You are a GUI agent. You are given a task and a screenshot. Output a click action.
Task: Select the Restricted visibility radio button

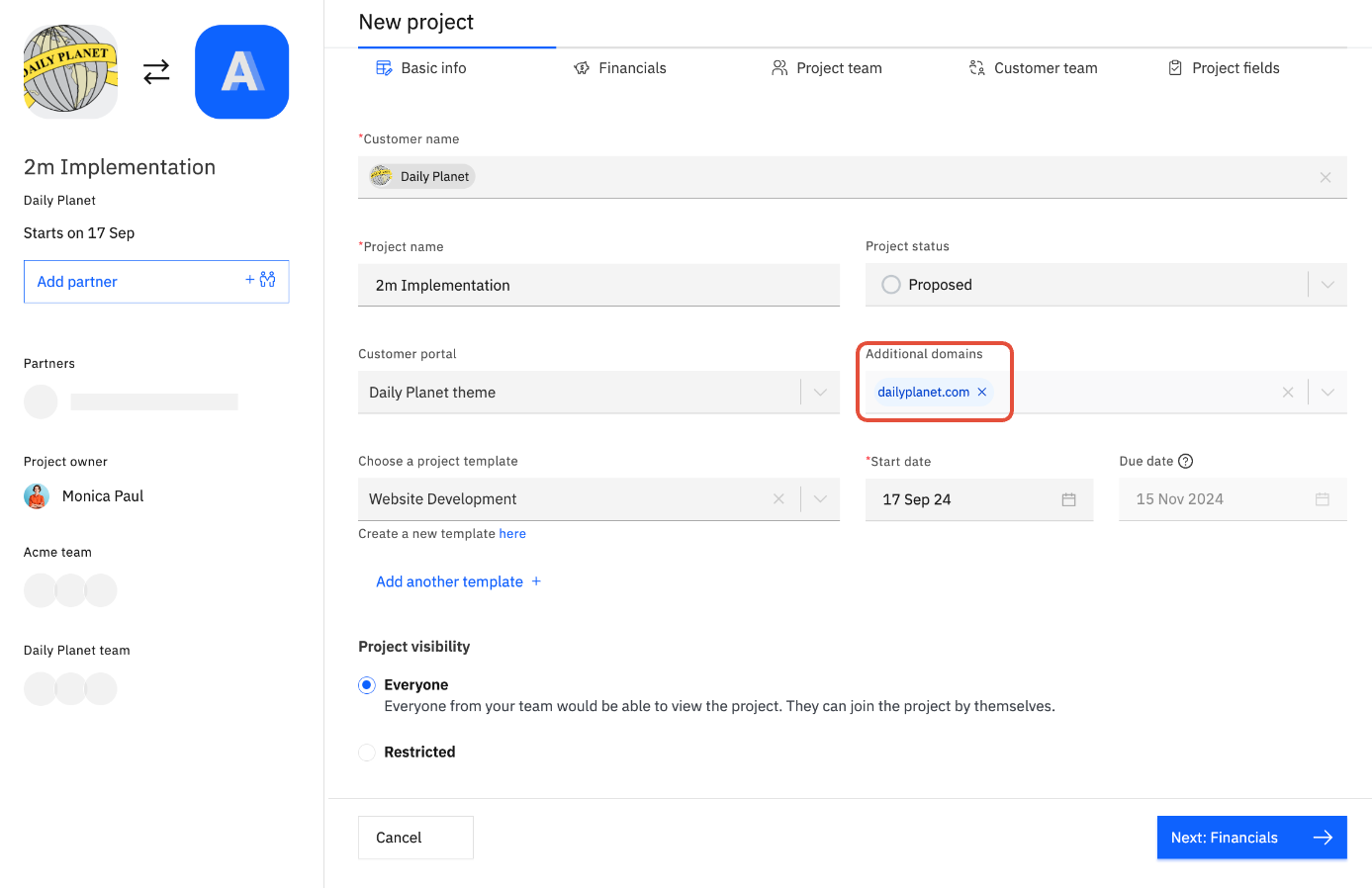(x=367, y=753)
